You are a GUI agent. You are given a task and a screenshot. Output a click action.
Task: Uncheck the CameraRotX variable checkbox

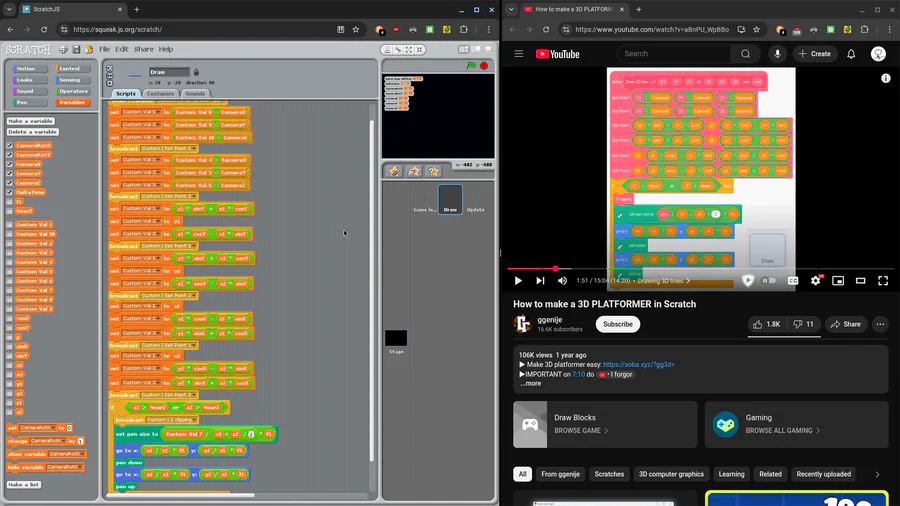click(x=9, y=146)
